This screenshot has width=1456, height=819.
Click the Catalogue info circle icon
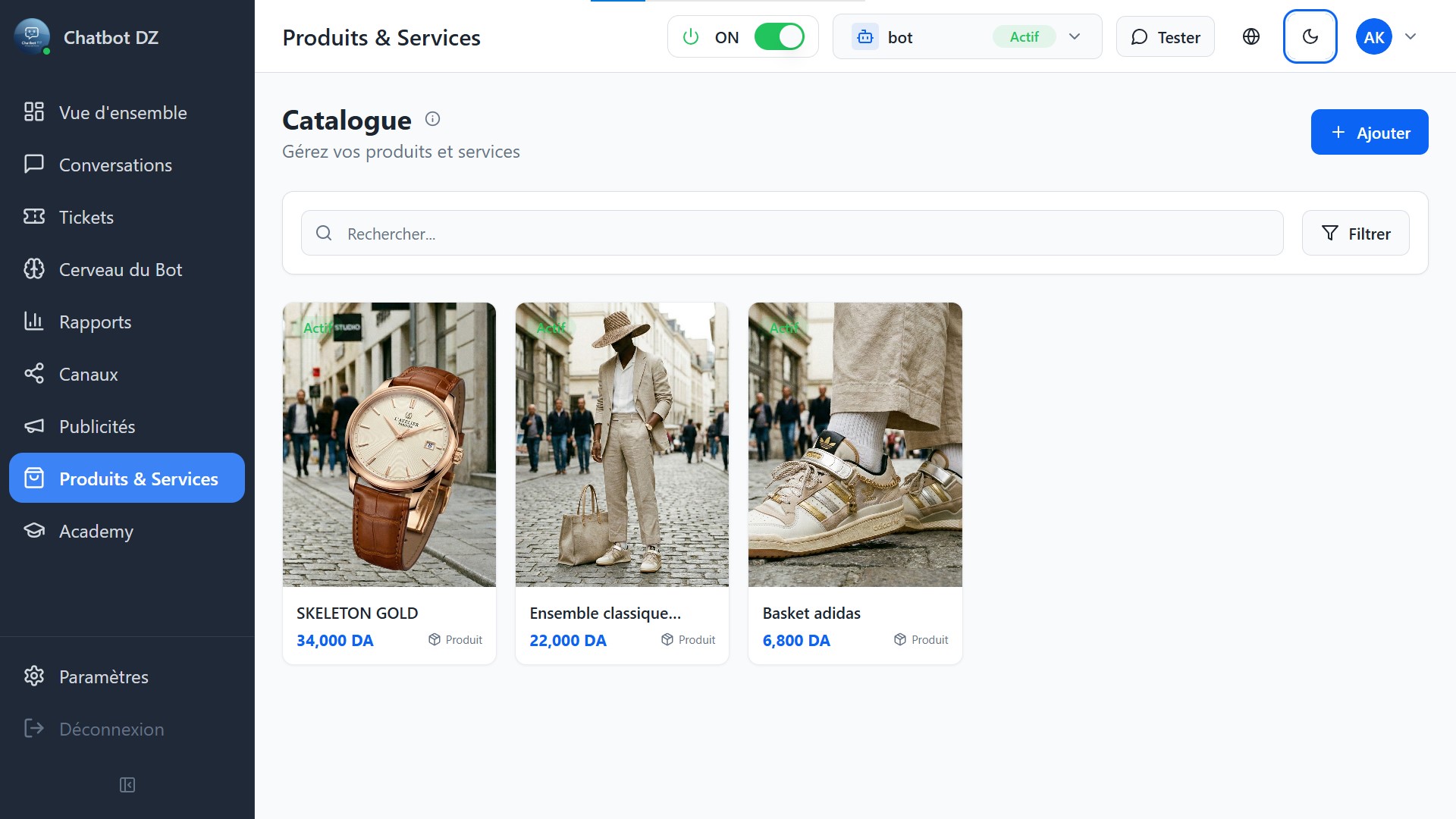coord(432,119)
